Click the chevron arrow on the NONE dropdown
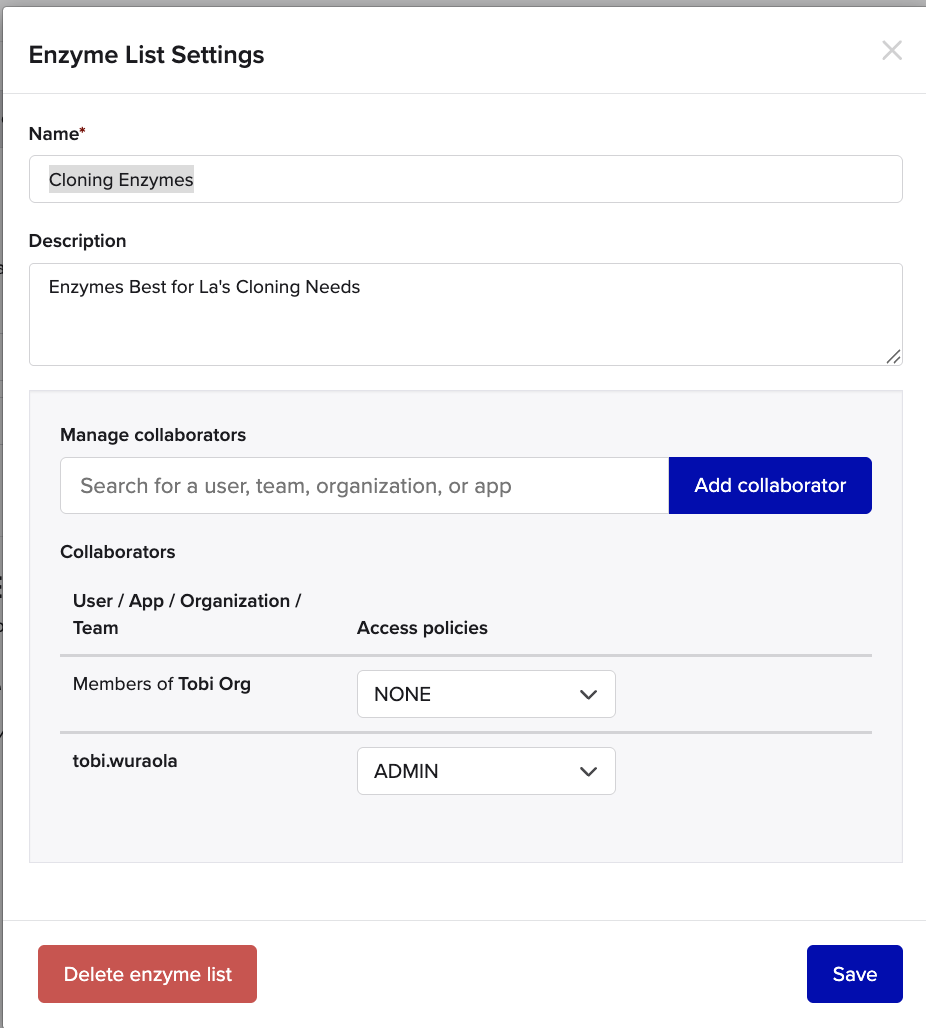Viewport: 926px width, 1028px height. tap(588, 694)
